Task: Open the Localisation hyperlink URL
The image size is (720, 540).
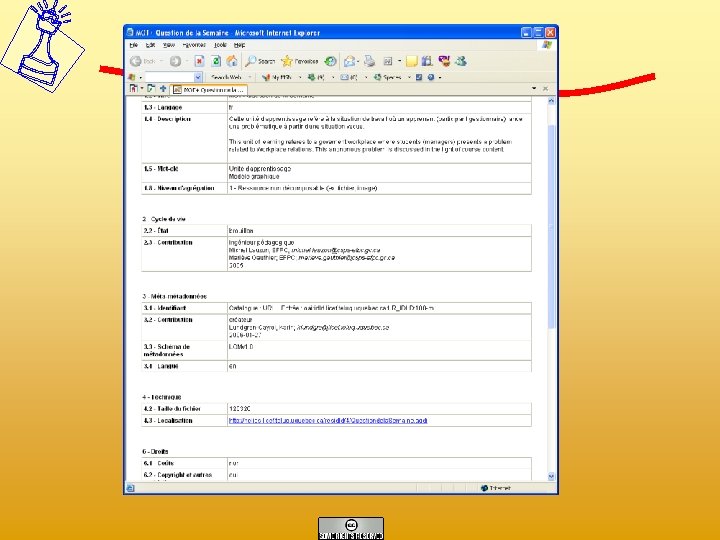Action: tap(328, 420)
